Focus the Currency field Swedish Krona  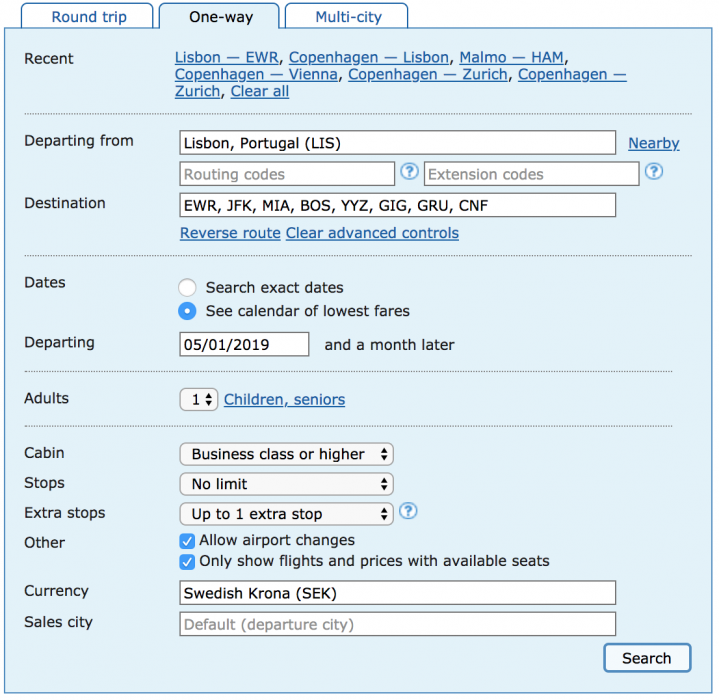pyautogui.click(x=398, y=593)
